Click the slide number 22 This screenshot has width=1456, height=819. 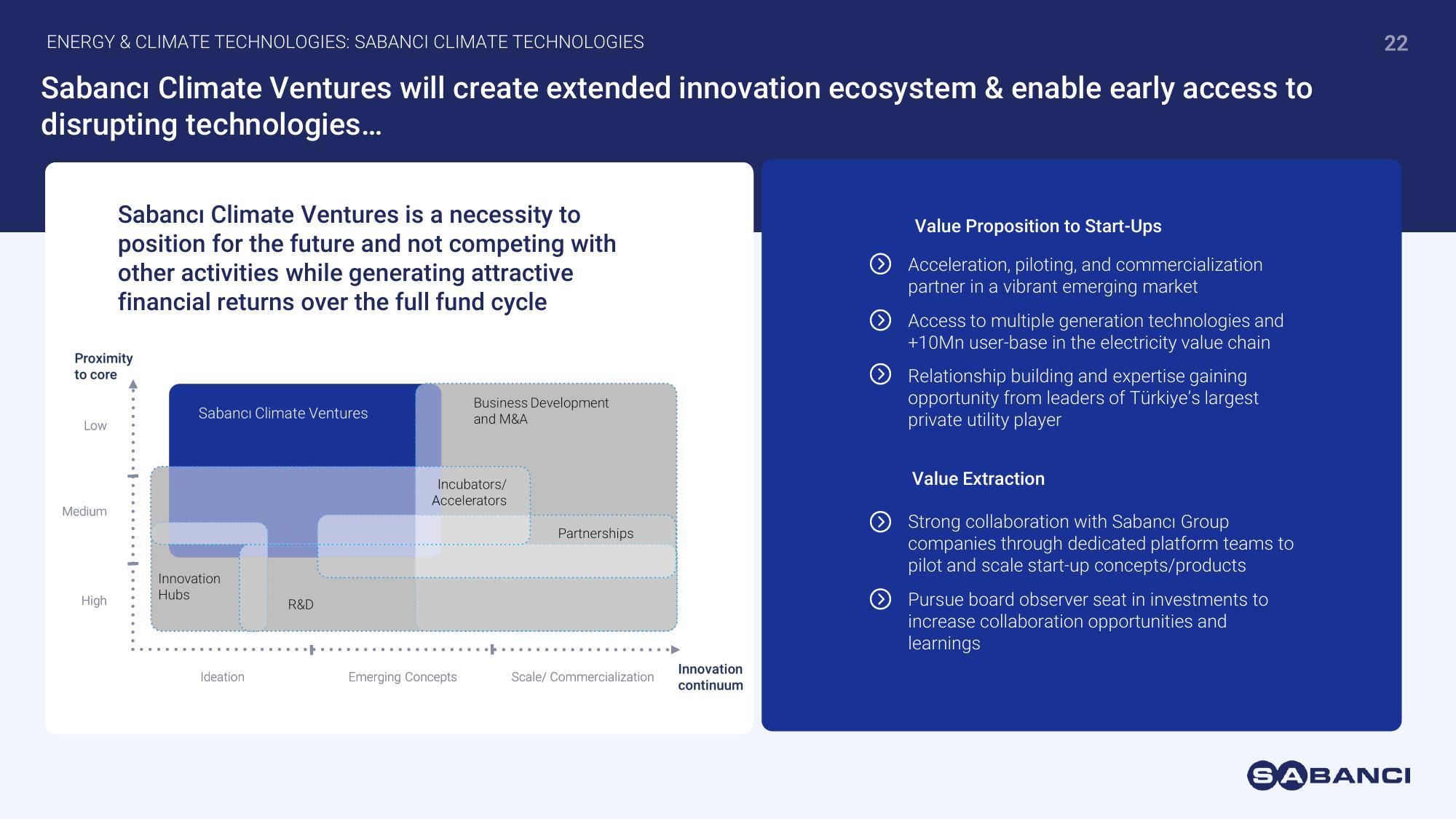[1396, 43]
